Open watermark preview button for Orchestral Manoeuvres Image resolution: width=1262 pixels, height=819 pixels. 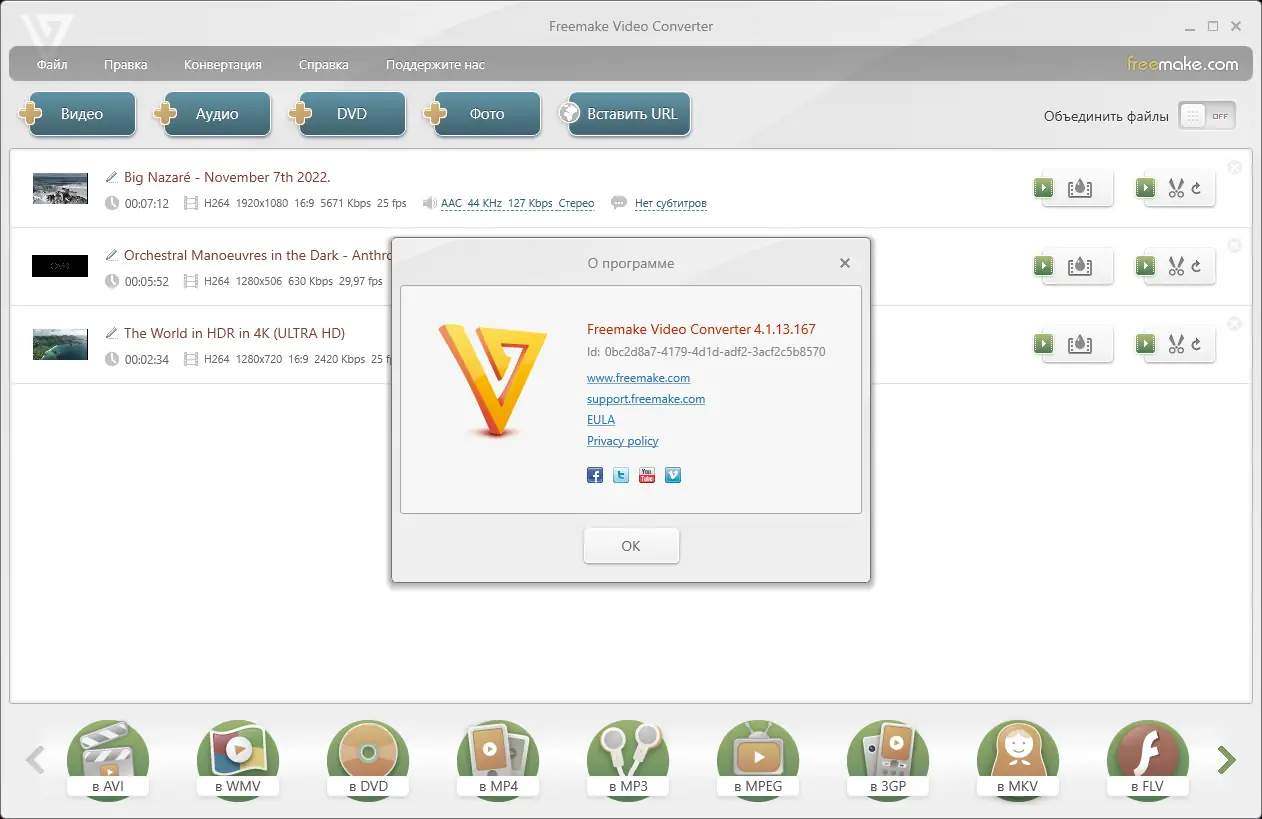coord(1073,266)
